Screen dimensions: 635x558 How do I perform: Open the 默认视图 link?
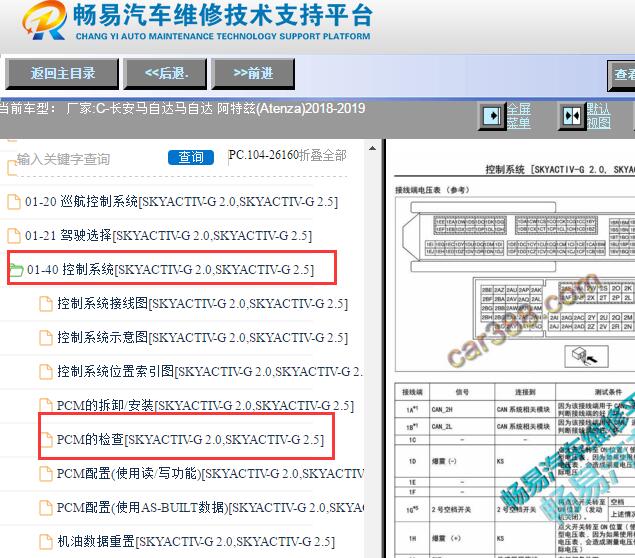click(x=598, y=116)
